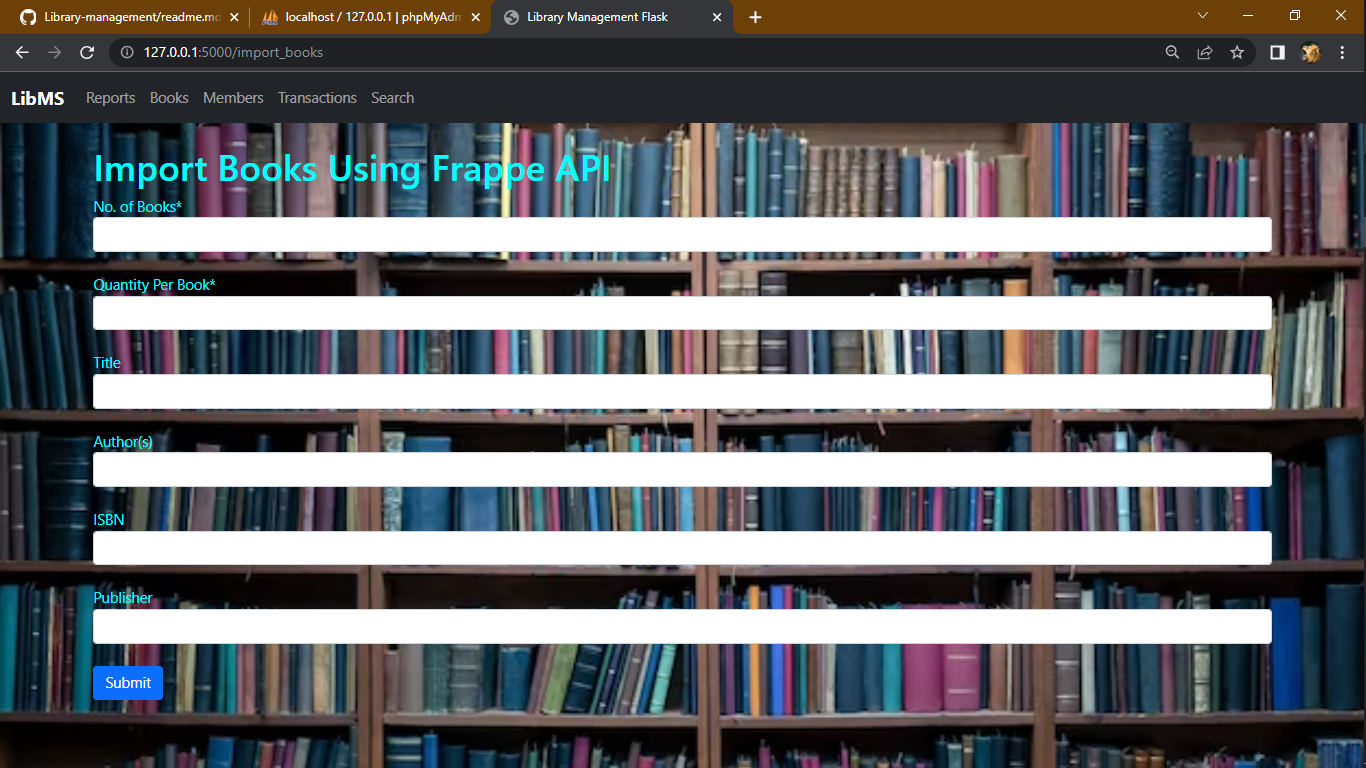
Task: Click the forward navigation arrow
Action: click(54, 52)
